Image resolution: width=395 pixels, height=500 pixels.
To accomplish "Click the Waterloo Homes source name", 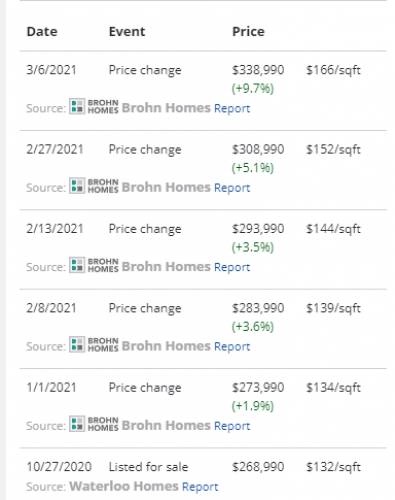I will pos(124,486).
